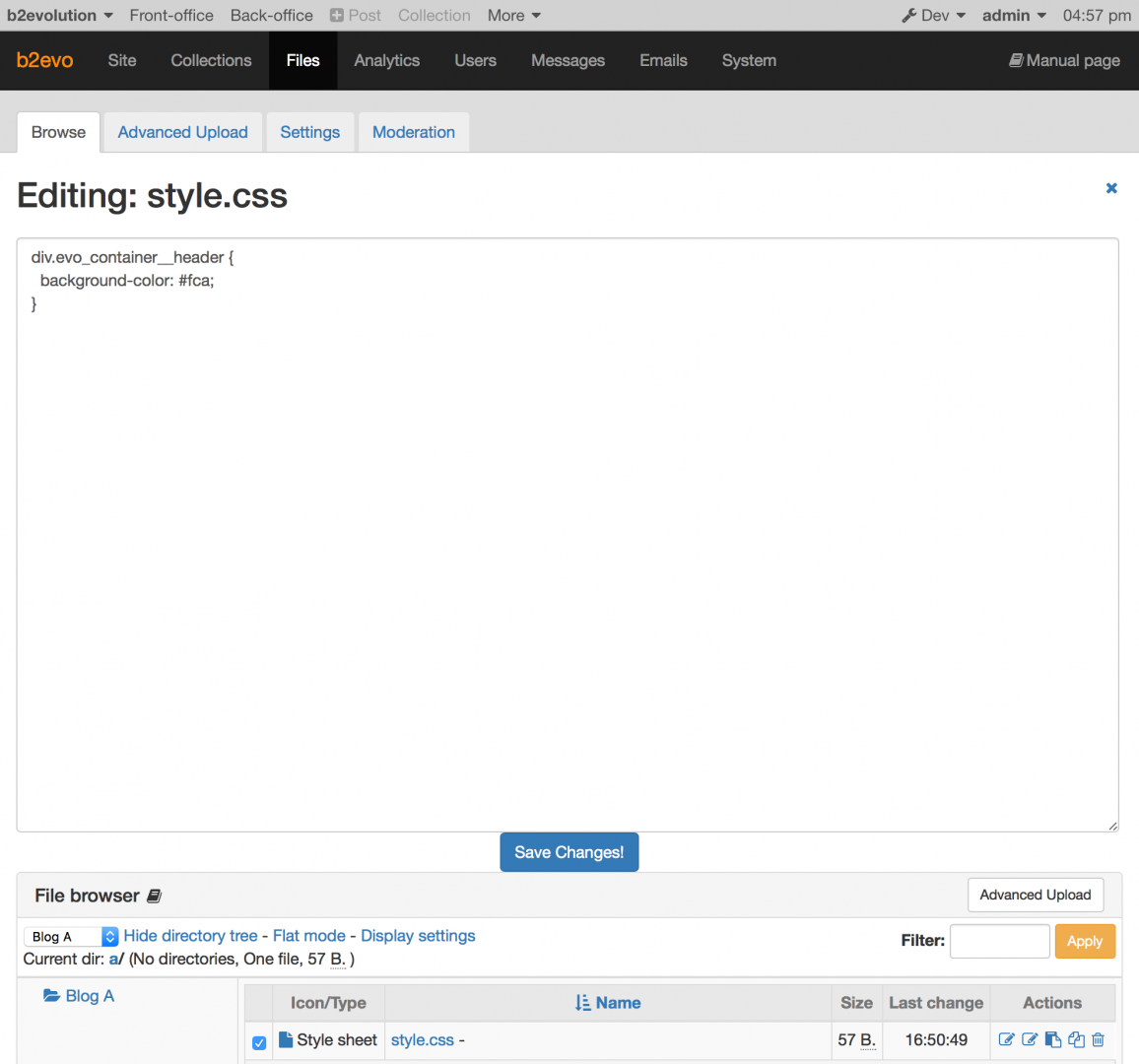
Task: Click the Save Changes! button
Action: click(x=569, y=851)
